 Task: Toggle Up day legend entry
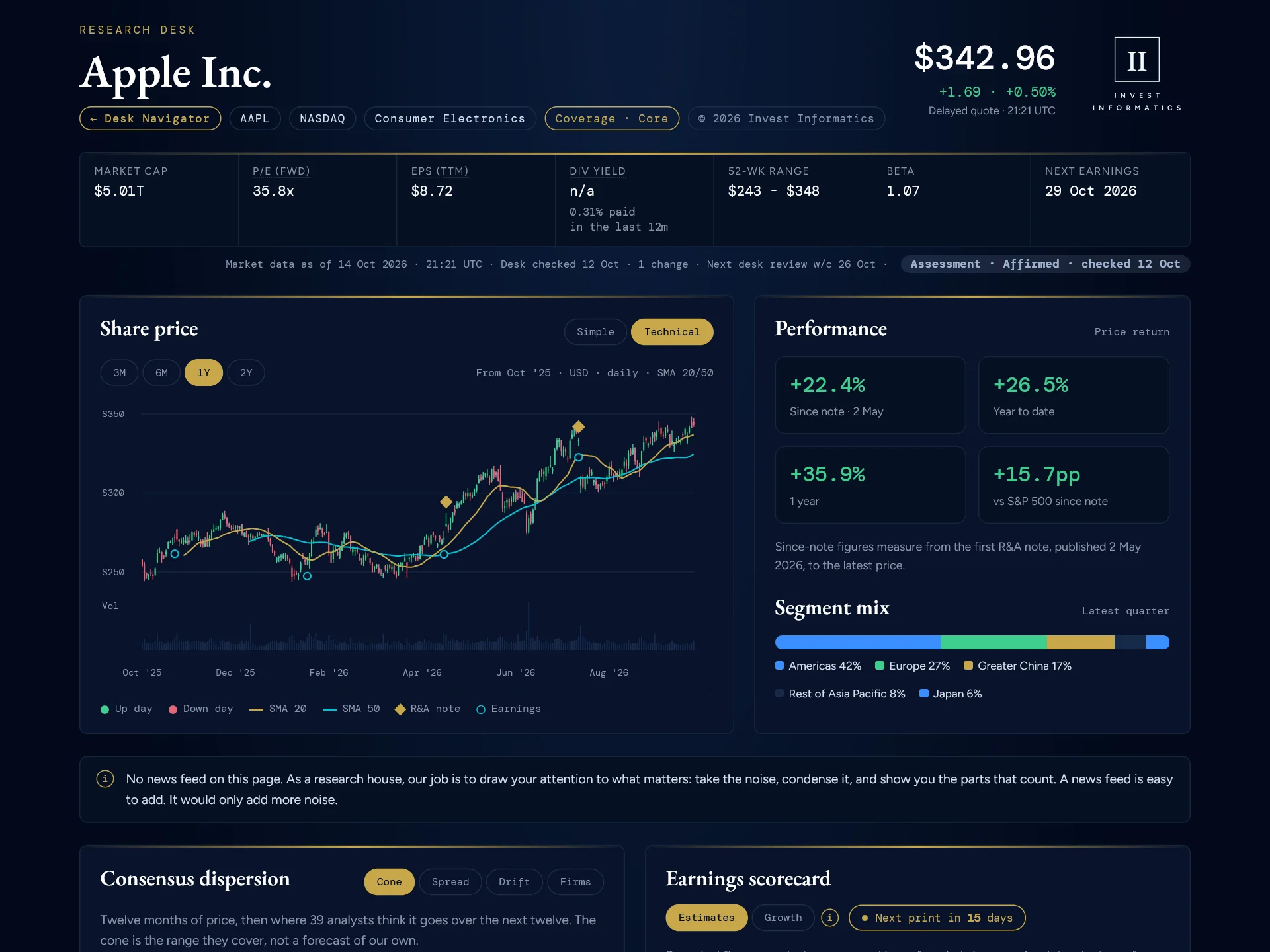click(x=126, y=709)
